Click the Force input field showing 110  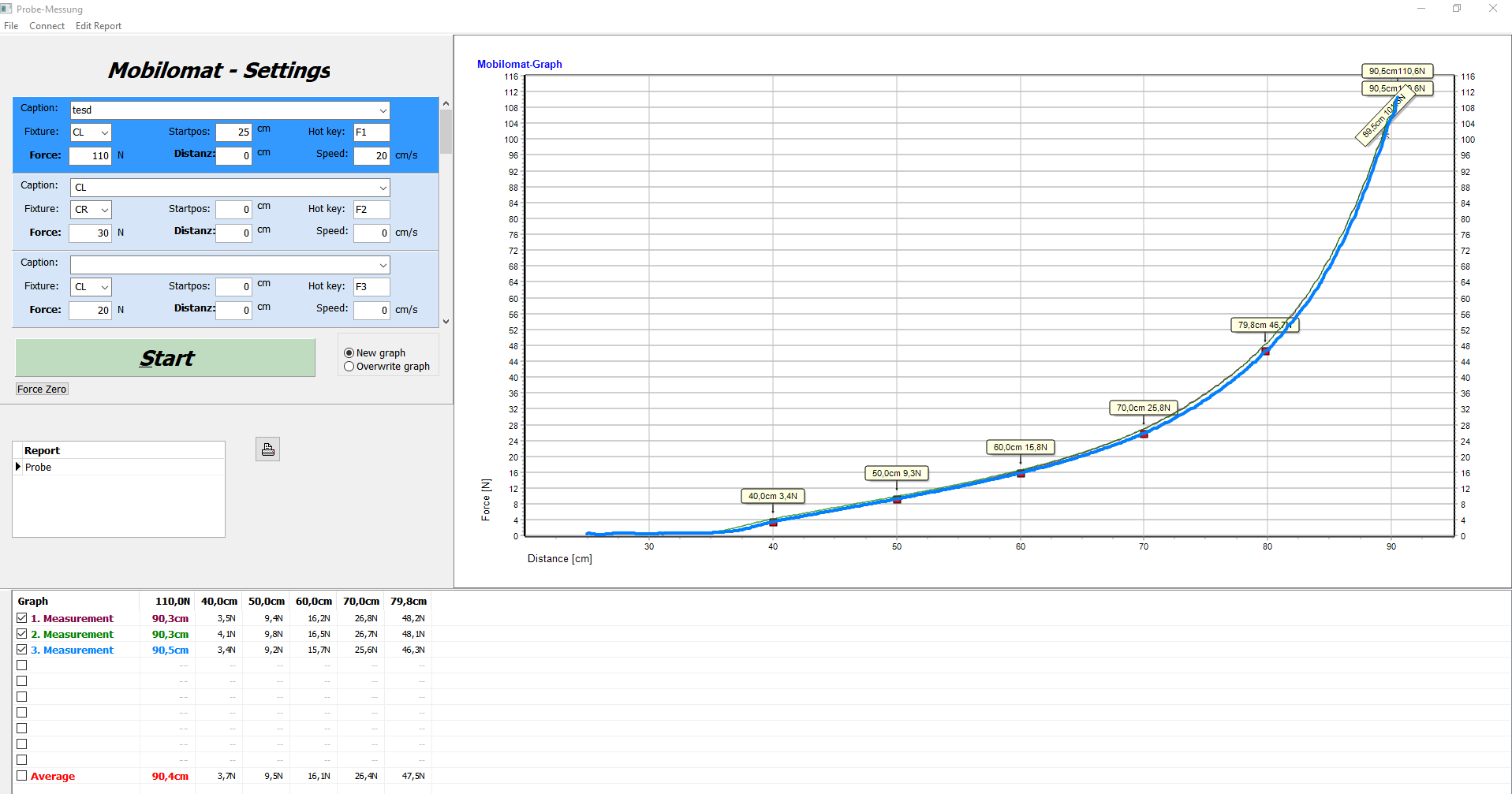tap(90, 156)
